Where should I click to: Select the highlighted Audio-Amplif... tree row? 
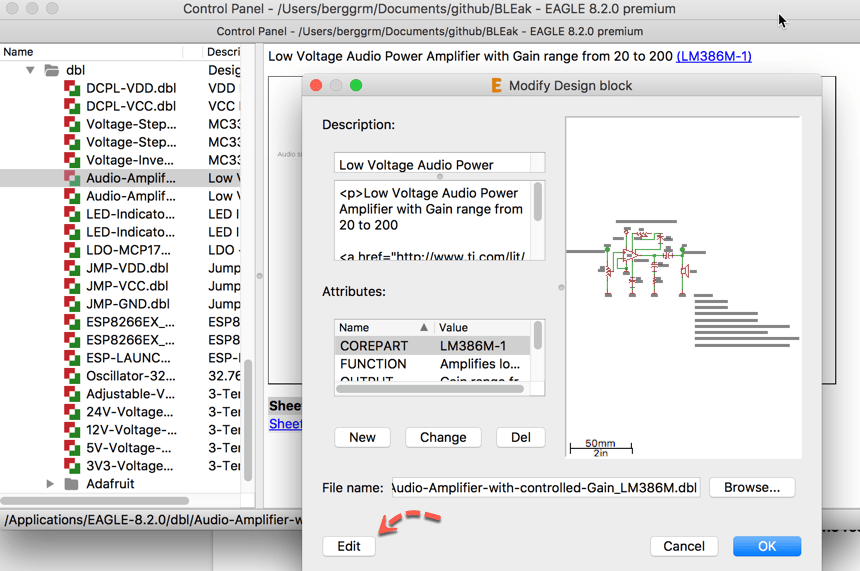[x=120, y=178]
